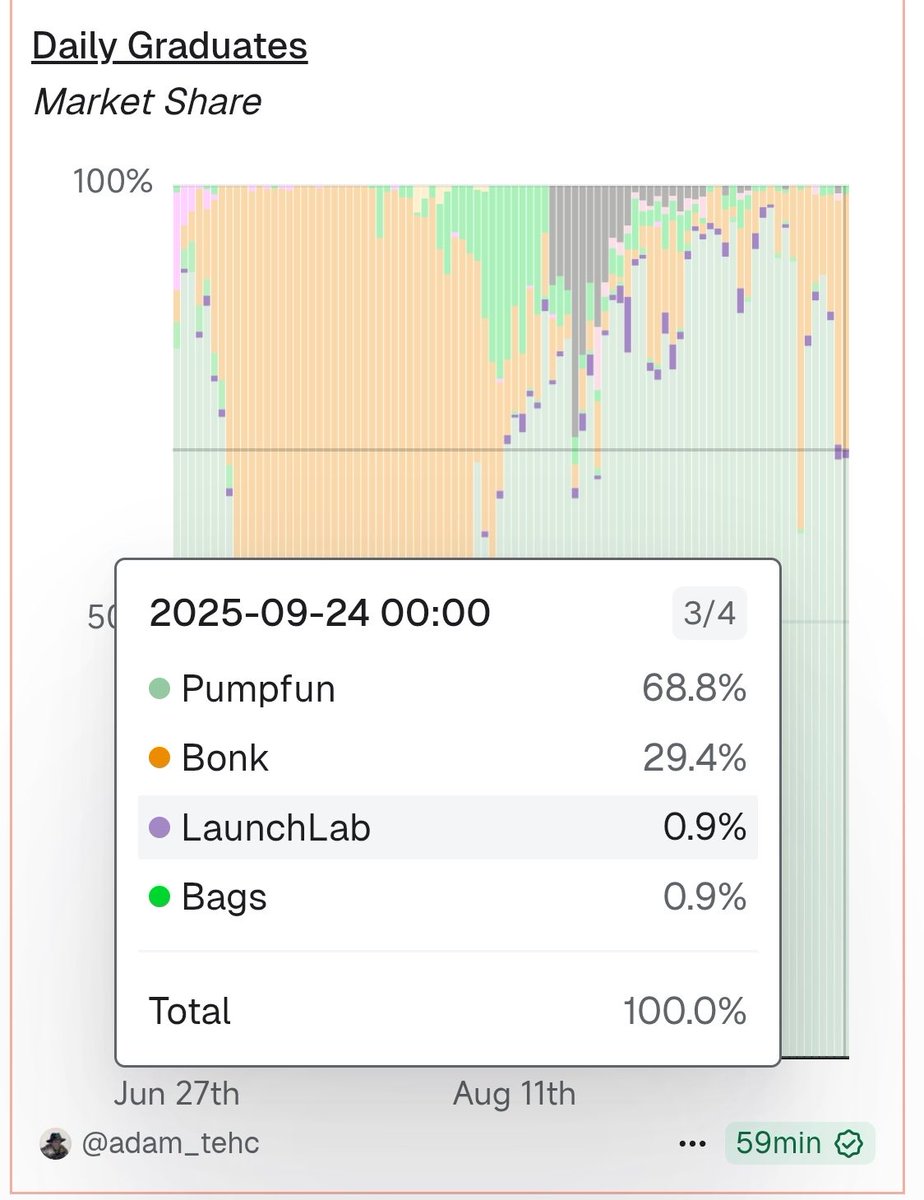
Task: Open the @adam_tehc author profile link
Action: (170, 1143)
